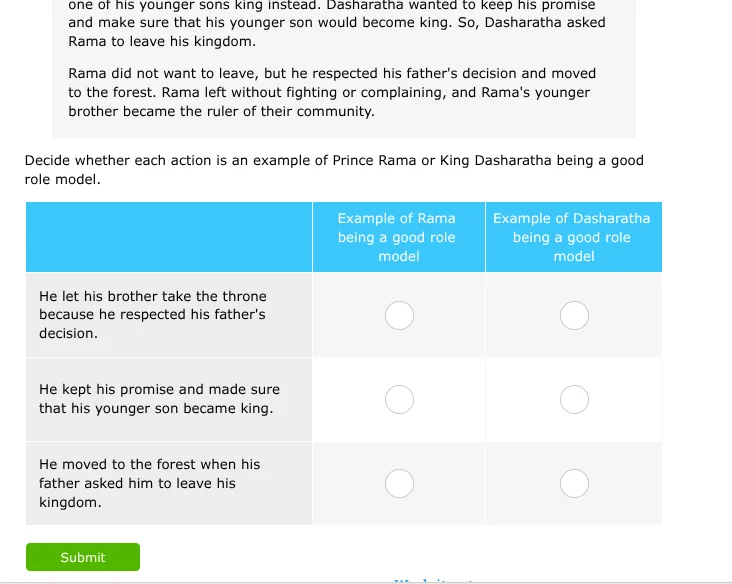Click the paragraph beginning 'Rama did not want to leave'
The image size is (732, 584).
pos(332,92)
